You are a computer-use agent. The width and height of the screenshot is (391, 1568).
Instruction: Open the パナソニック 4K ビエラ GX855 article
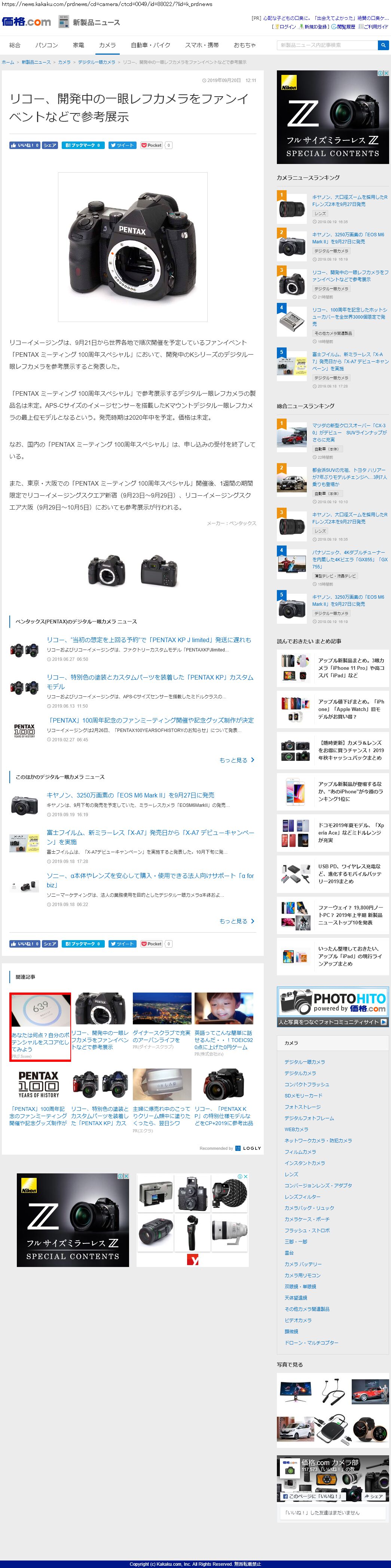click(349, 559)
